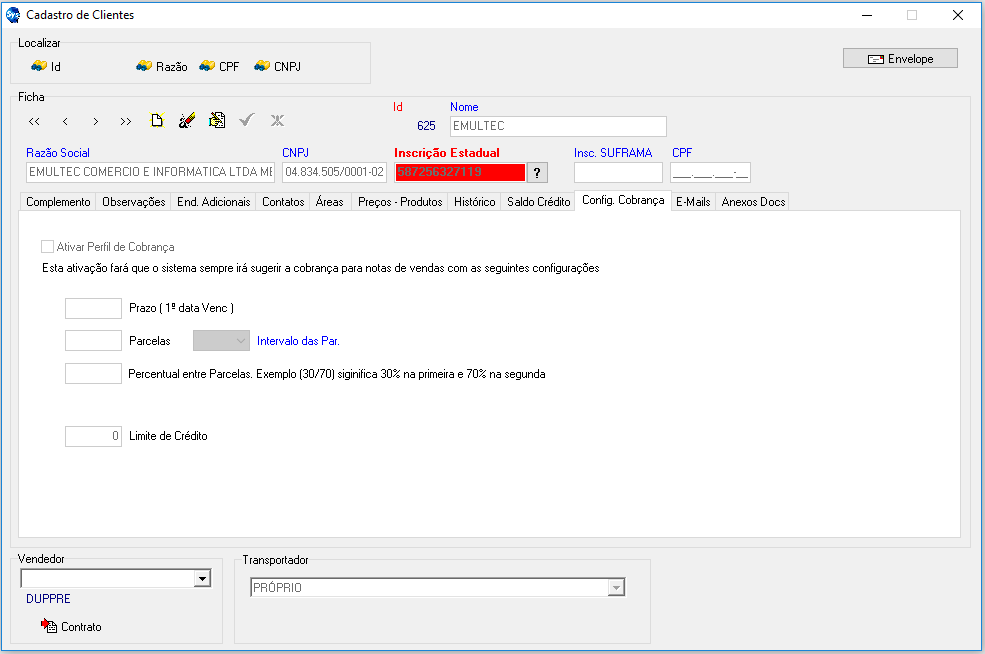The image size is (985, 654).
Task: Jump to last record with >> arrow
Action: click(125, 121)
